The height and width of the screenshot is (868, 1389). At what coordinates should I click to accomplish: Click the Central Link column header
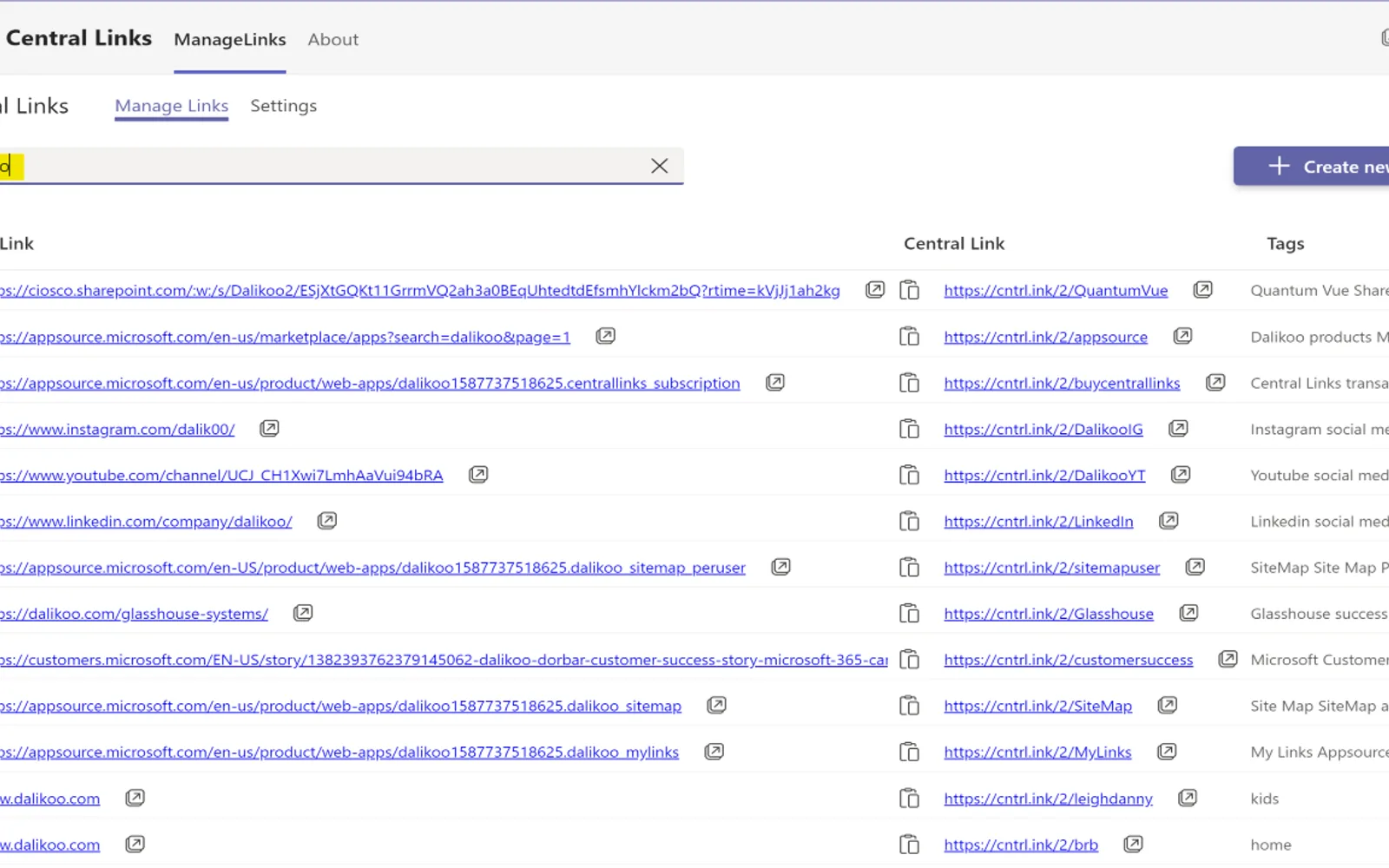(954, 244)
